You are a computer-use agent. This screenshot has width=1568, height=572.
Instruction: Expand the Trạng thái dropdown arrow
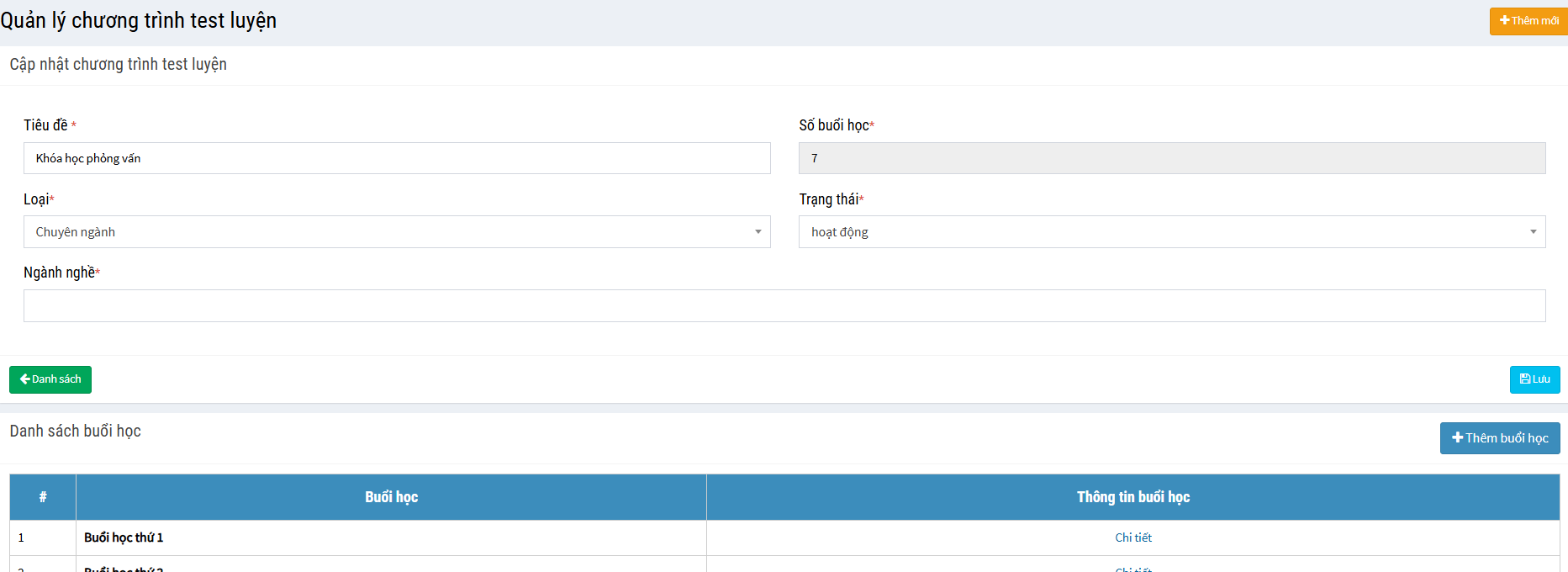(1533, 232)
